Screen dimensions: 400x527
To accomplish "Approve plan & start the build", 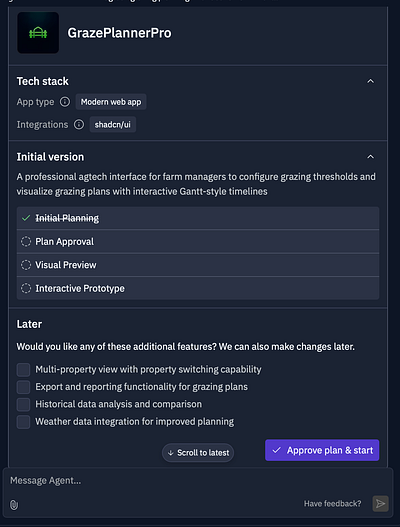I will 322,450.
